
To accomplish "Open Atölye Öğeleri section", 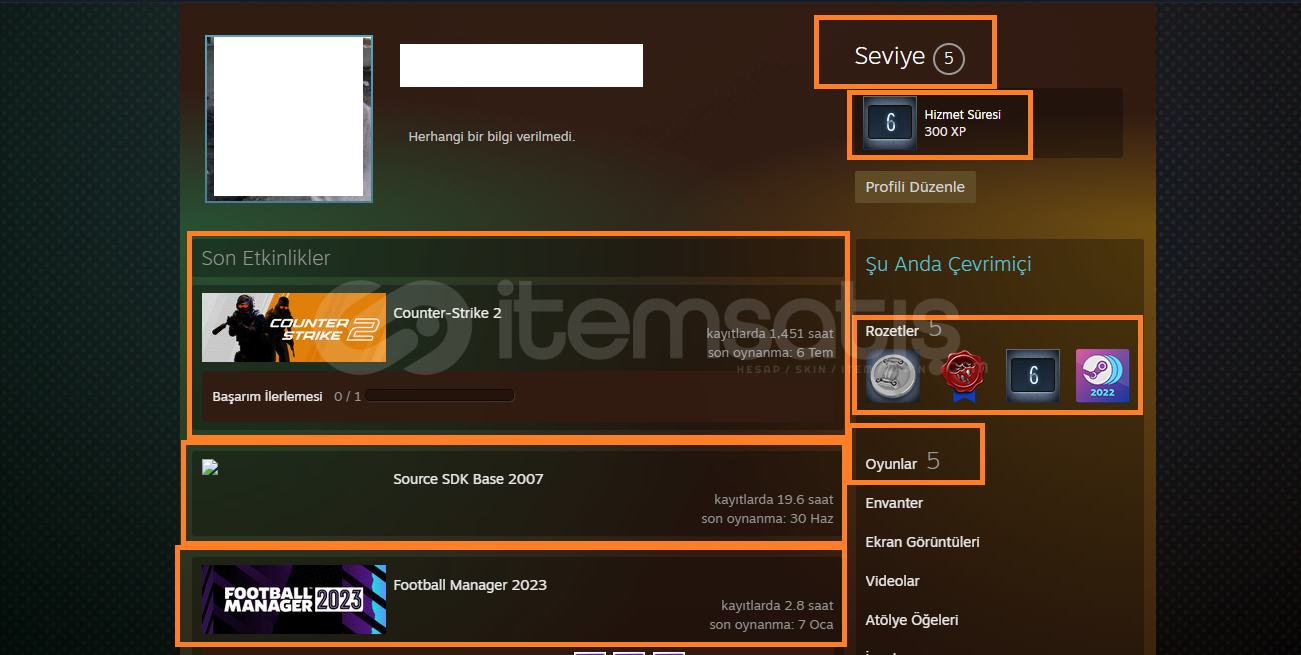I will (x=912, y=620).
